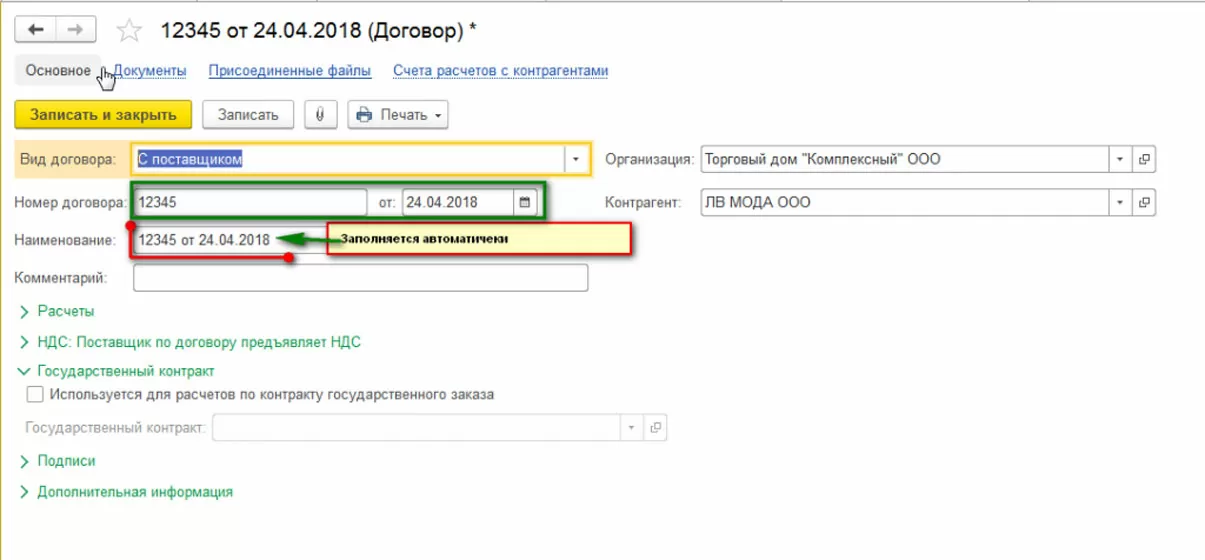Click the paperclip attach files icon
This screenshot has height=560, width=1205.
(320, 114)
